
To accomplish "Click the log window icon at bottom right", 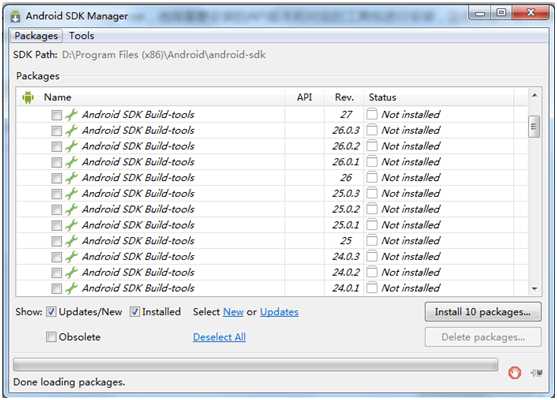I will coord(536,373).
